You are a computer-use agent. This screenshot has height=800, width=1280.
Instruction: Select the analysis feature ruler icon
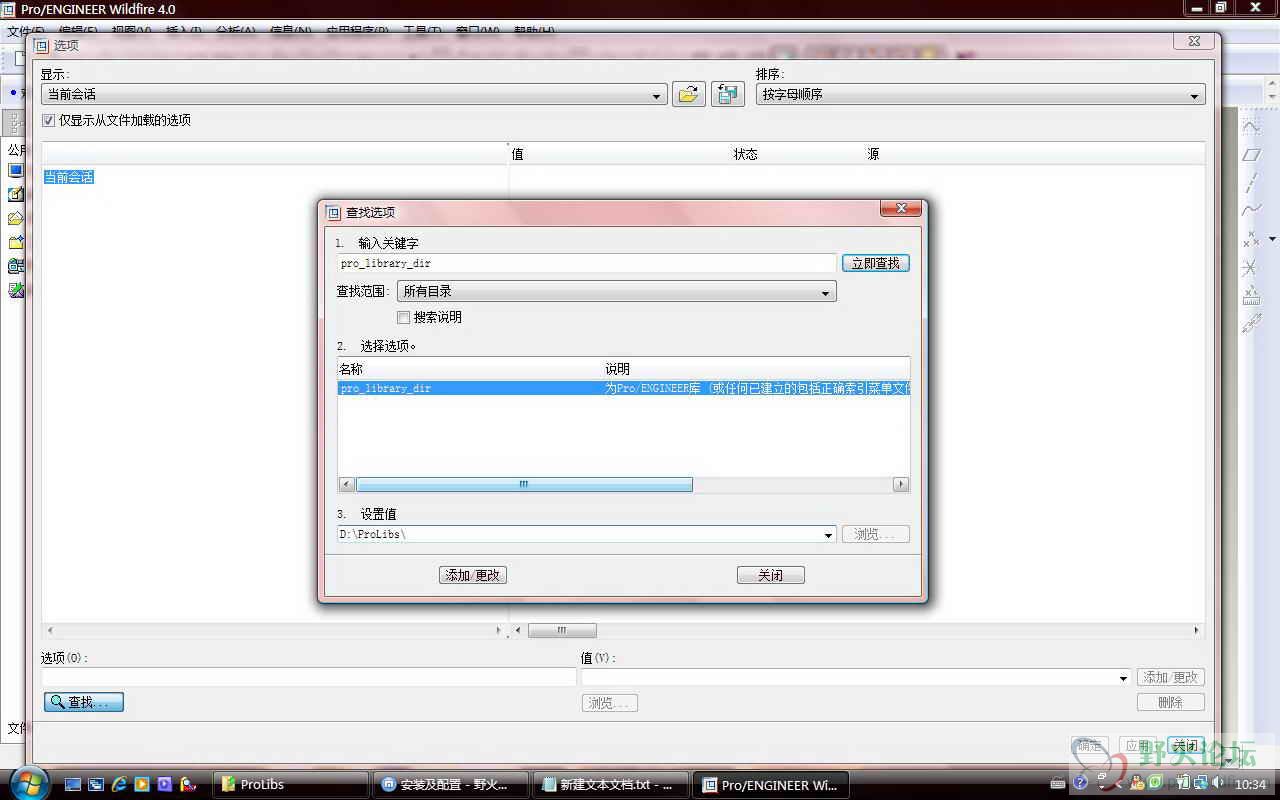pyautogui.click(x=1251, y=296)
